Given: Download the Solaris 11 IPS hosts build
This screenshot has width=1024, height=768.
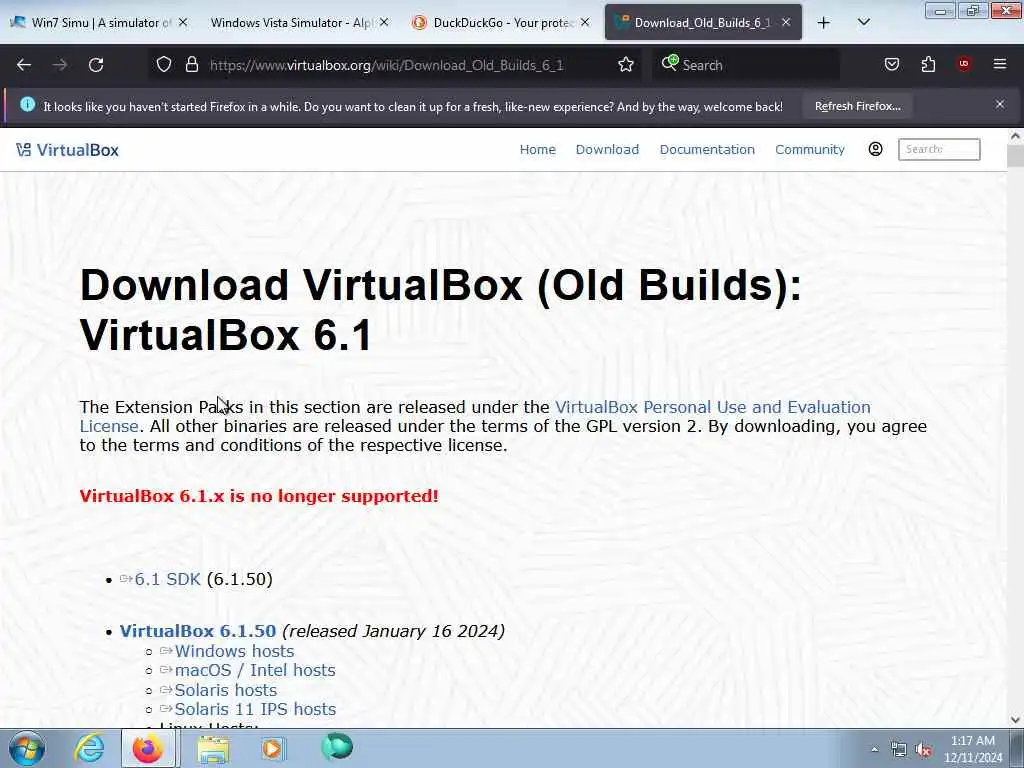Looking at the screenshot, I should [255, 709].
